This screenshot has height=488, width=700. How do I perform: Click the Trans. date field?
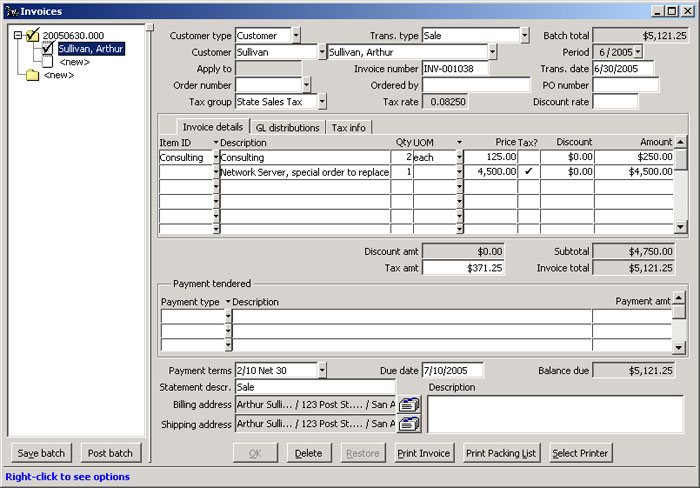(623, 68)
